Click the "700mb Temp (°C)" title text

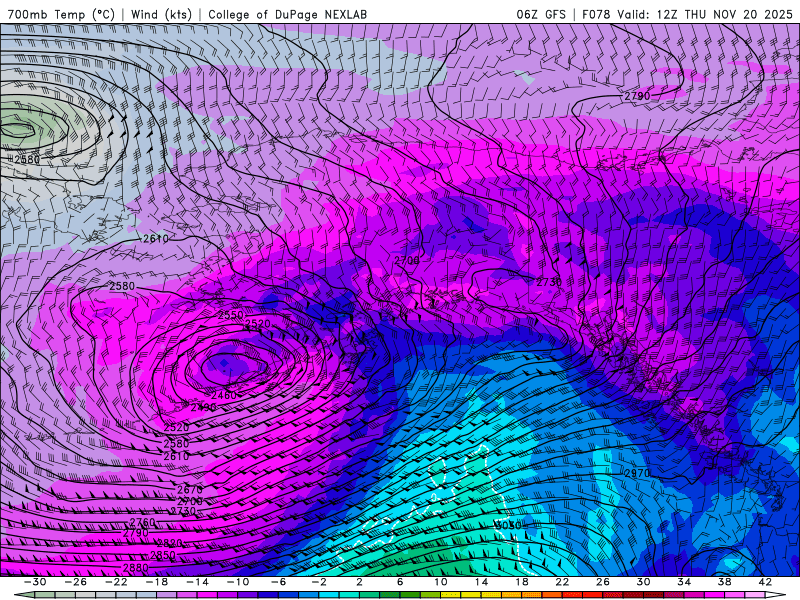(x=61, y=14)
